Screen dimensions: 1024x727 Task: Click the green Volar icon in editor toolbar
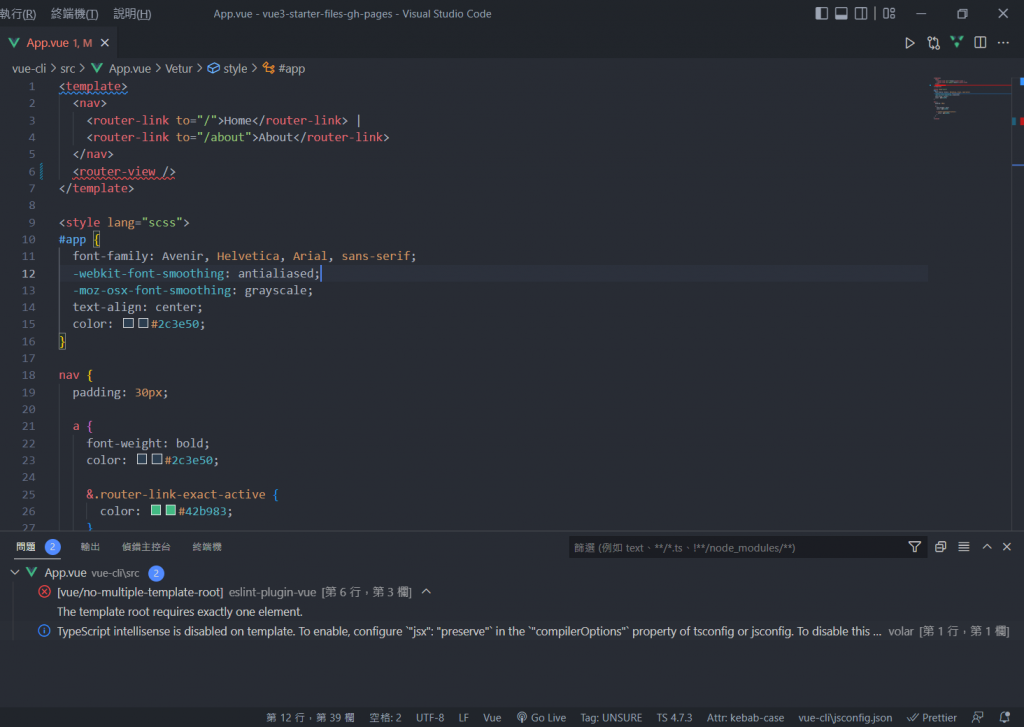957,42
